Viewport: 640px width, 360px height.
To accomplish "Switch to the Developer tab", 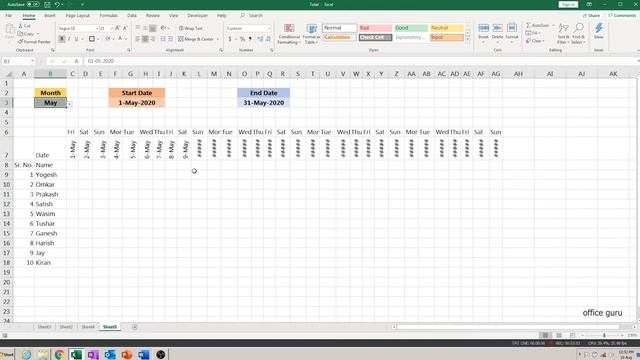I will click(x=198, y=16).
